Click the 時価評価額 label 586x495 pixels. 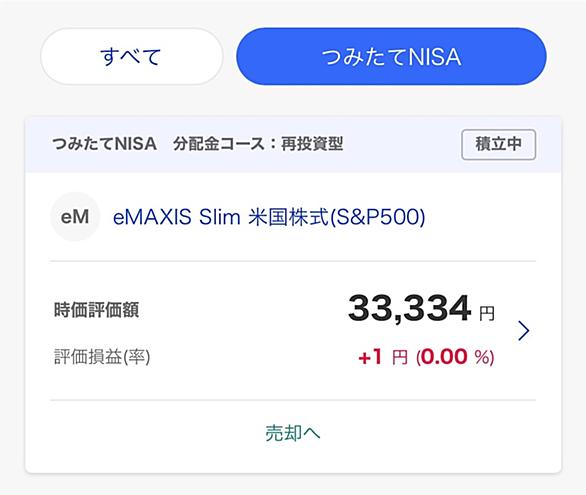pyautogui.click(x=96, y=310)
